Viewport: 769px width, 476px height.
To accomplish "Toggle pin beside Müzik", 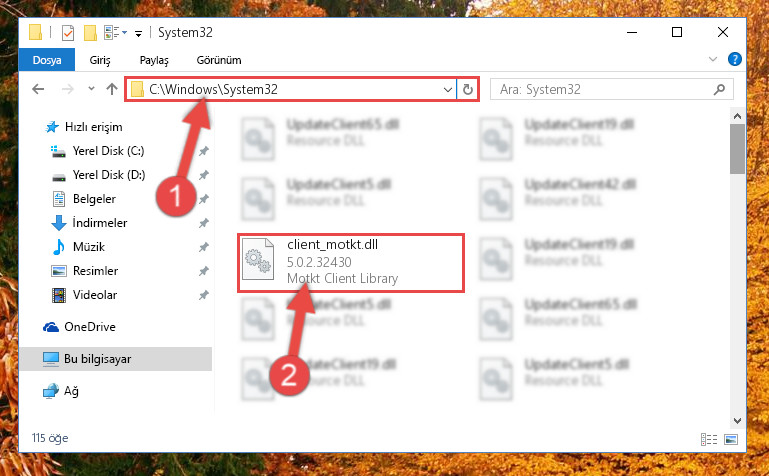I will tap(204, 247).
